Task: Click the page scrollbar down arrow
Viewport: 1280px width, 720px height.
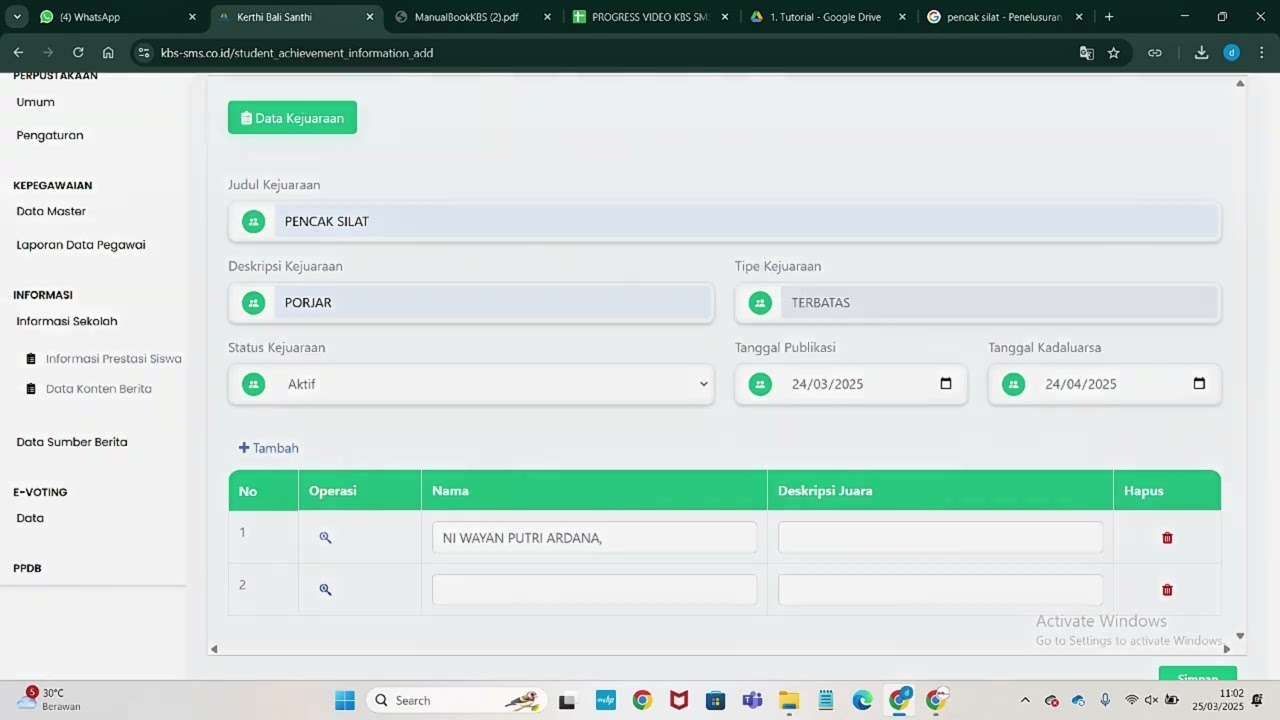Action: click(1240, 635)
